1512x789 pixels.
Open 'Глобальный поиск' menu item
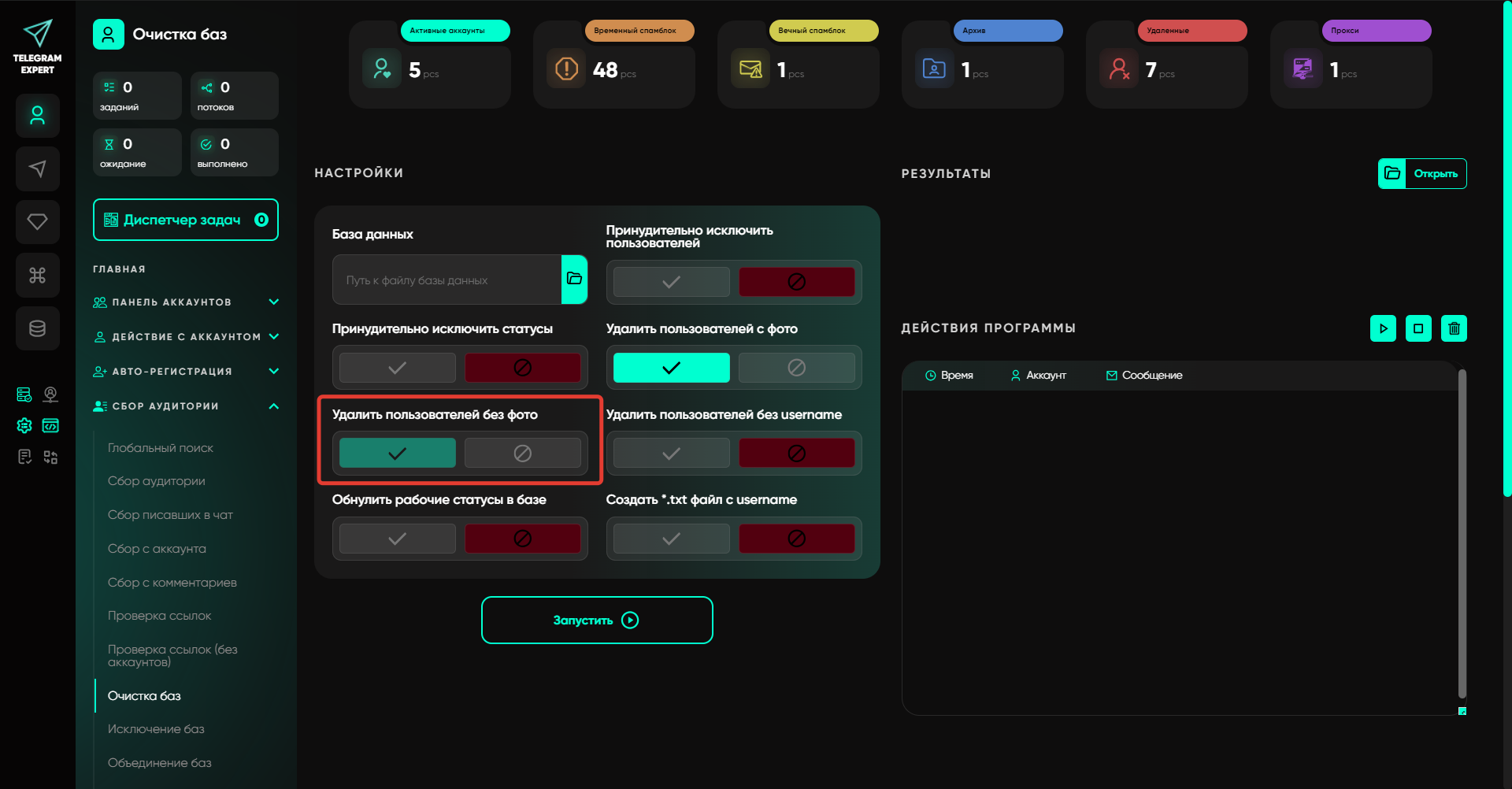[x=161, y=448]
